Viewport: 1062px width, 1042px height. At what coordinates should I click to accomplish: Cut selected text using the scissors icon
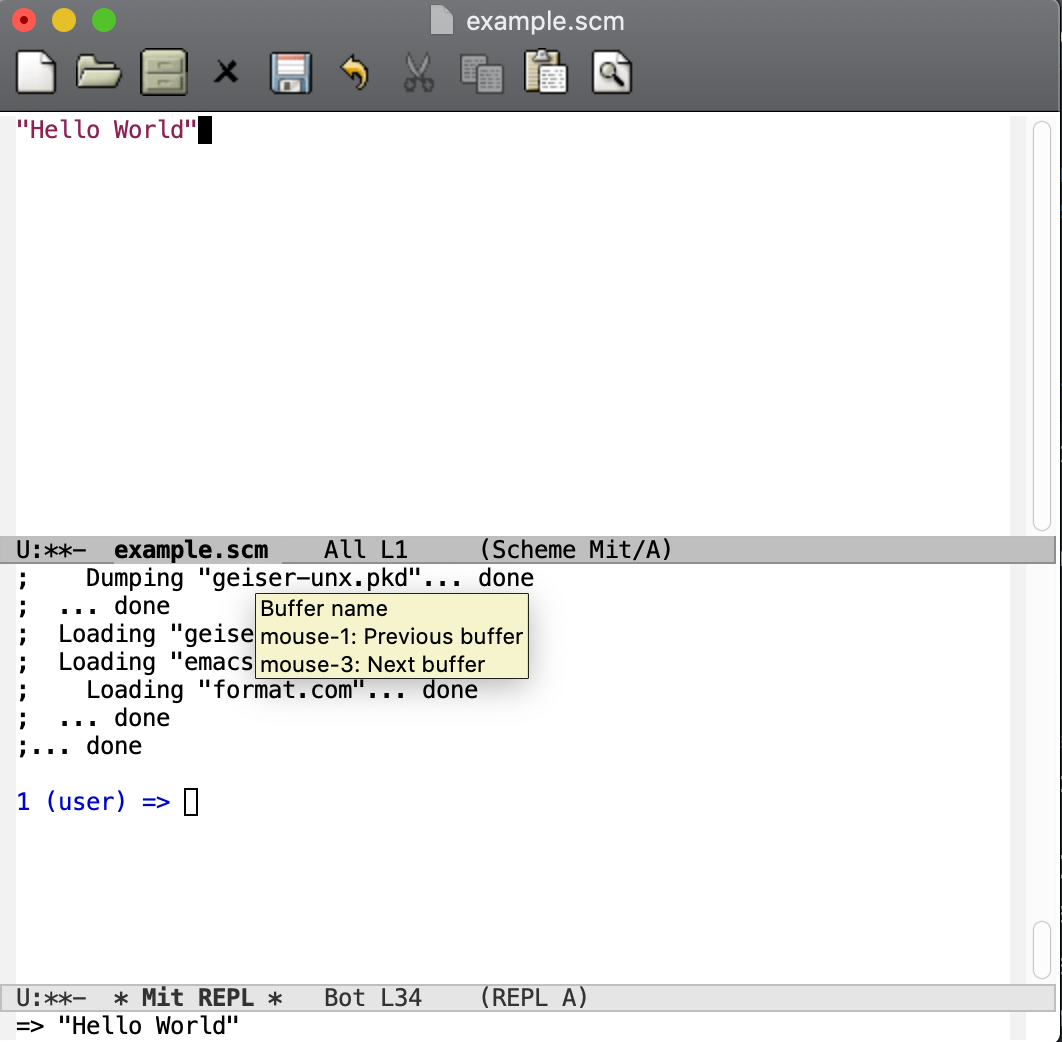coord(418,71)
